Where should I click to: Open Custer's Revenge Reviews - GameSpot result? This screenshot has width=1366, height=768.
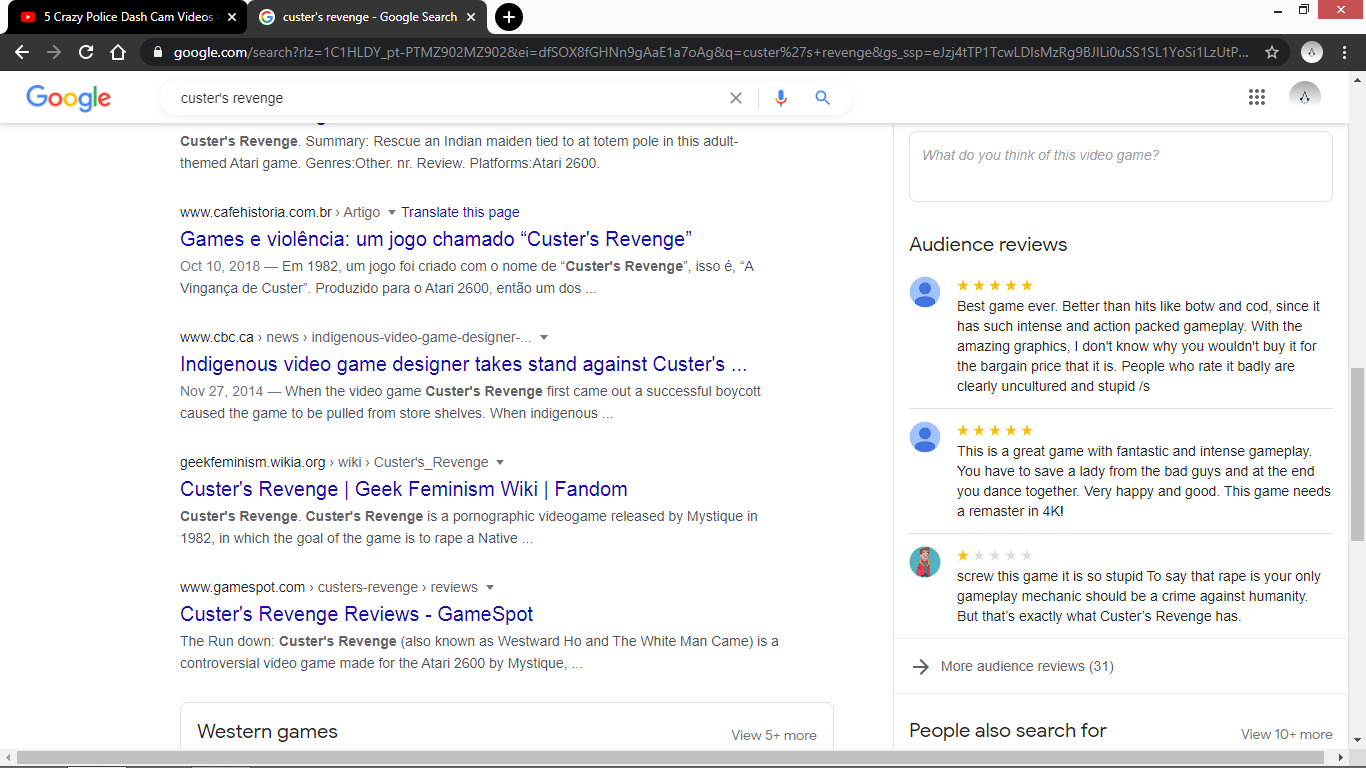tap(357, 614)
